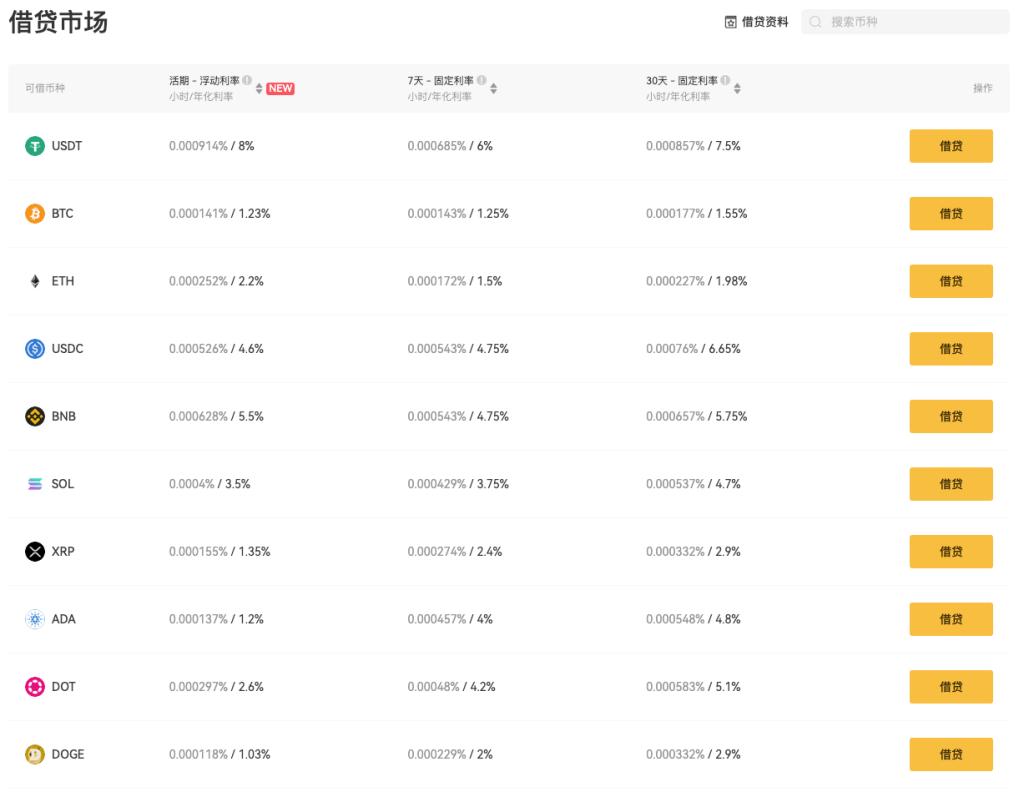Image resolution: width=1024 pixels, height=792 pixels.
Task: Select the DOT coin icon
Action: [x=33, y=686]
